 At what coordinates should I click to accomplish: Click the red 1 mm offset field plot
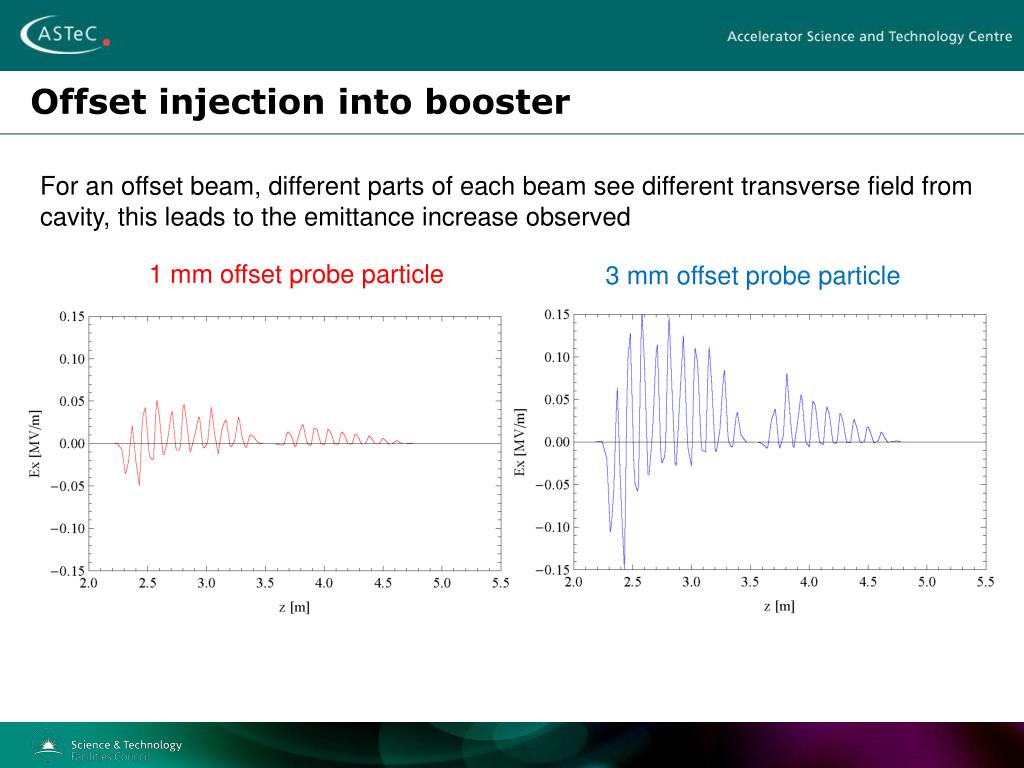(295, 443)
